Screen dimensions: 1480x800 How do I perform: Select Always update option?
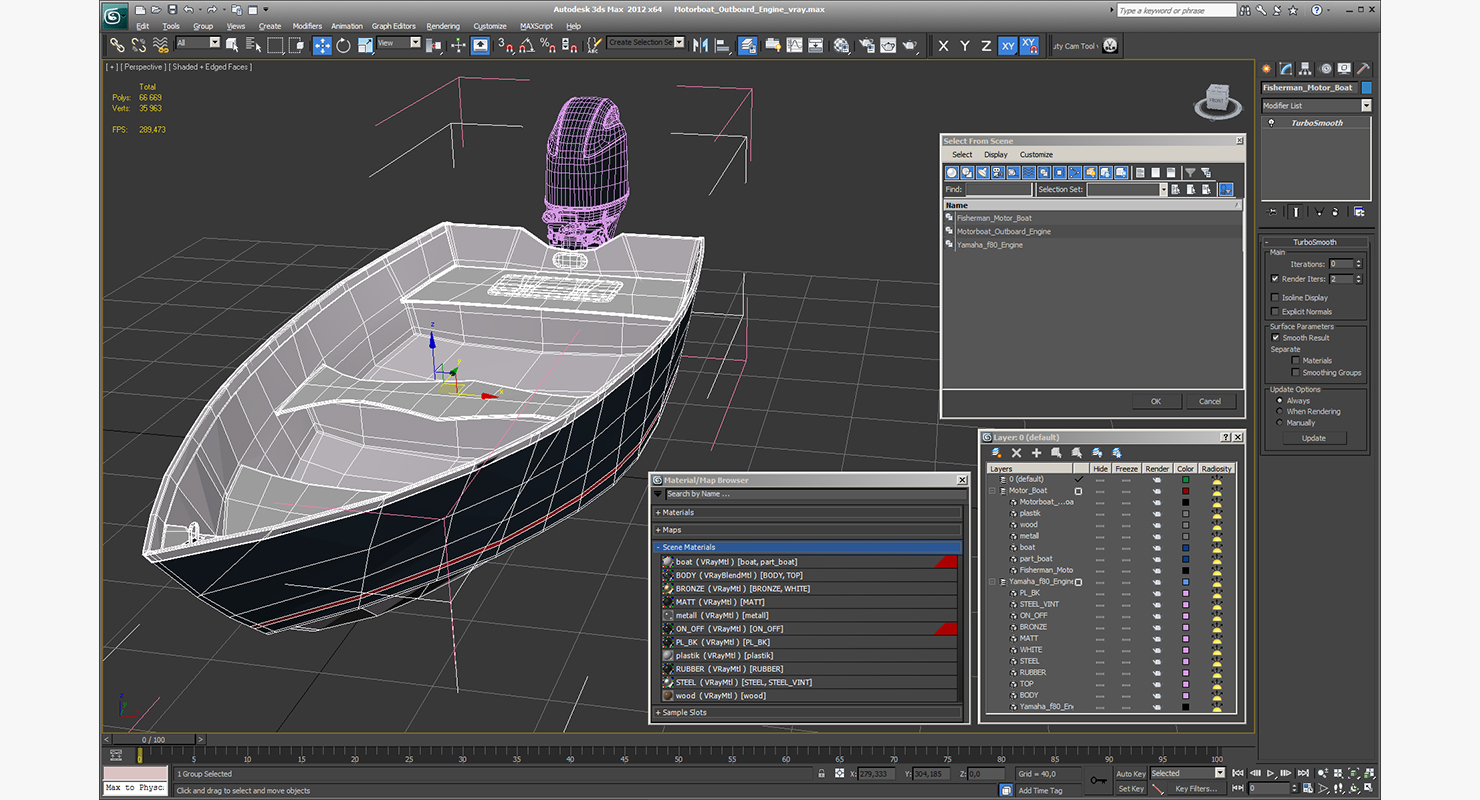1279,400
